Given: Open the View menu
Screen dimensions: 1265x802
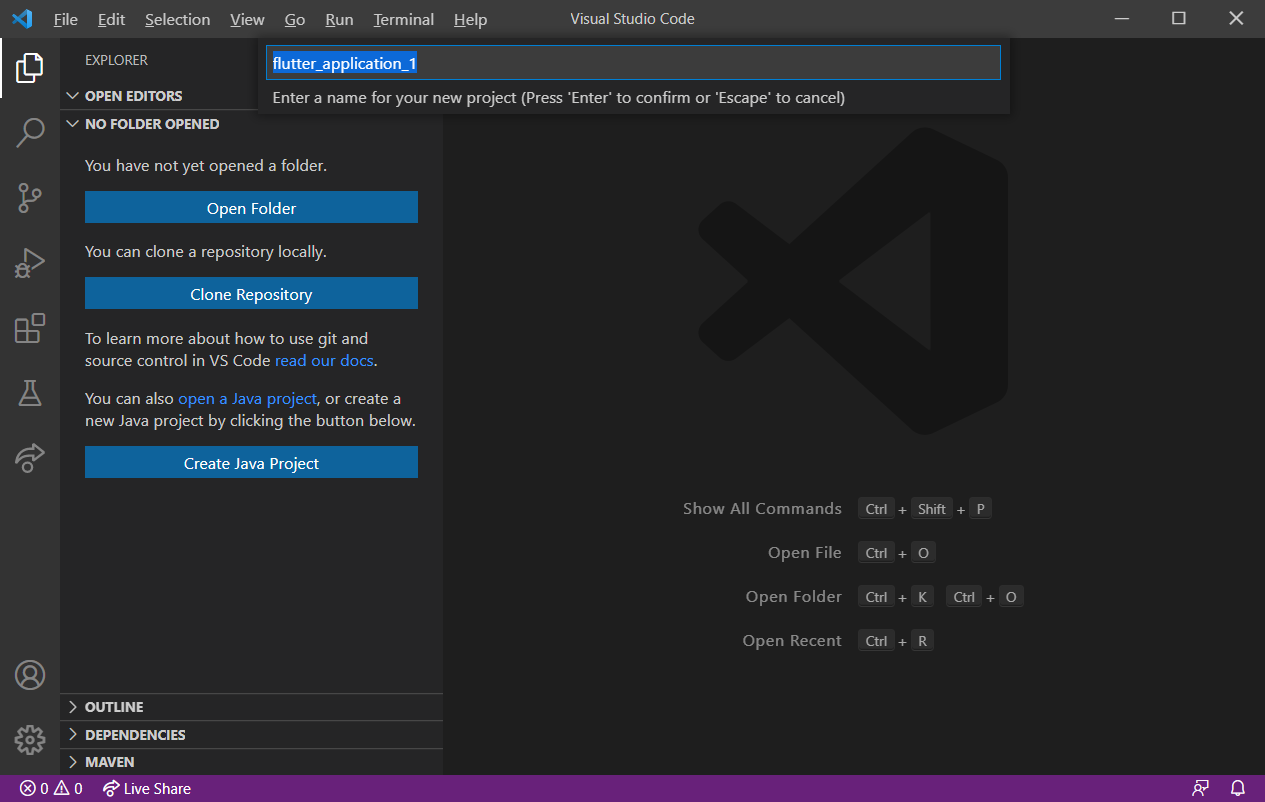Looking at the screenshot, I should 247,19.
